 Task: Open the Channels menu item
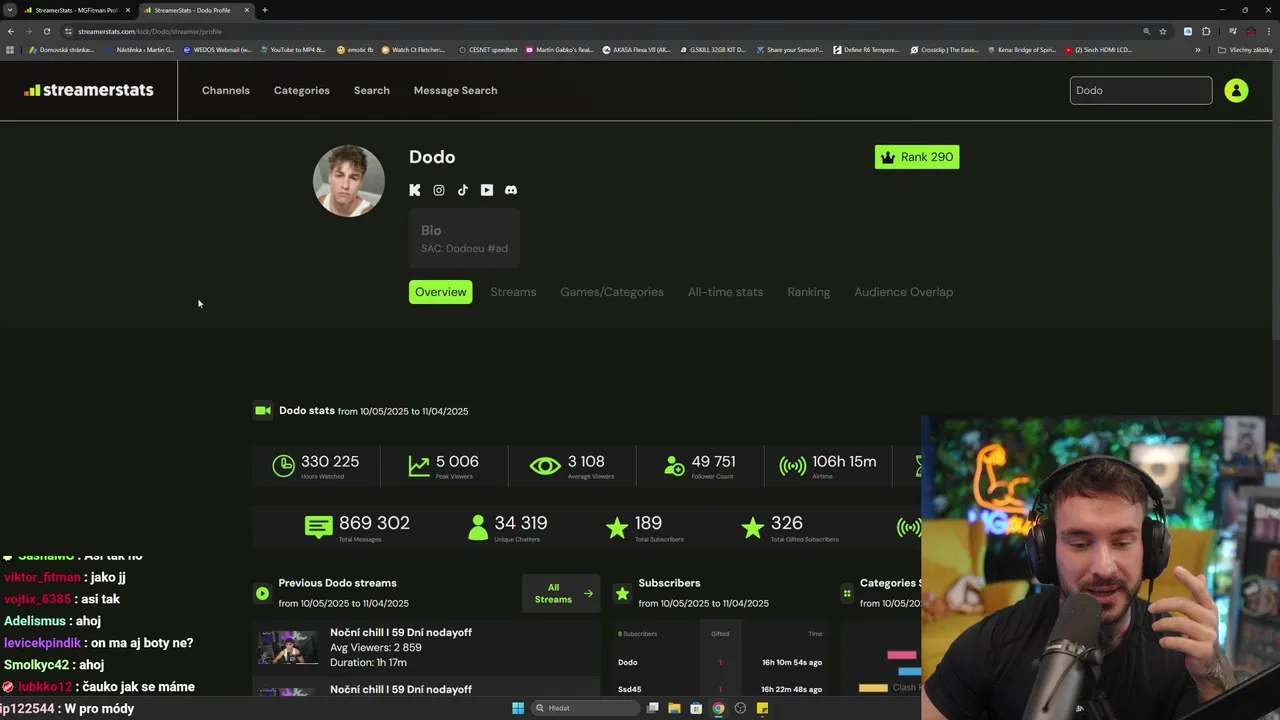(226, 90)
